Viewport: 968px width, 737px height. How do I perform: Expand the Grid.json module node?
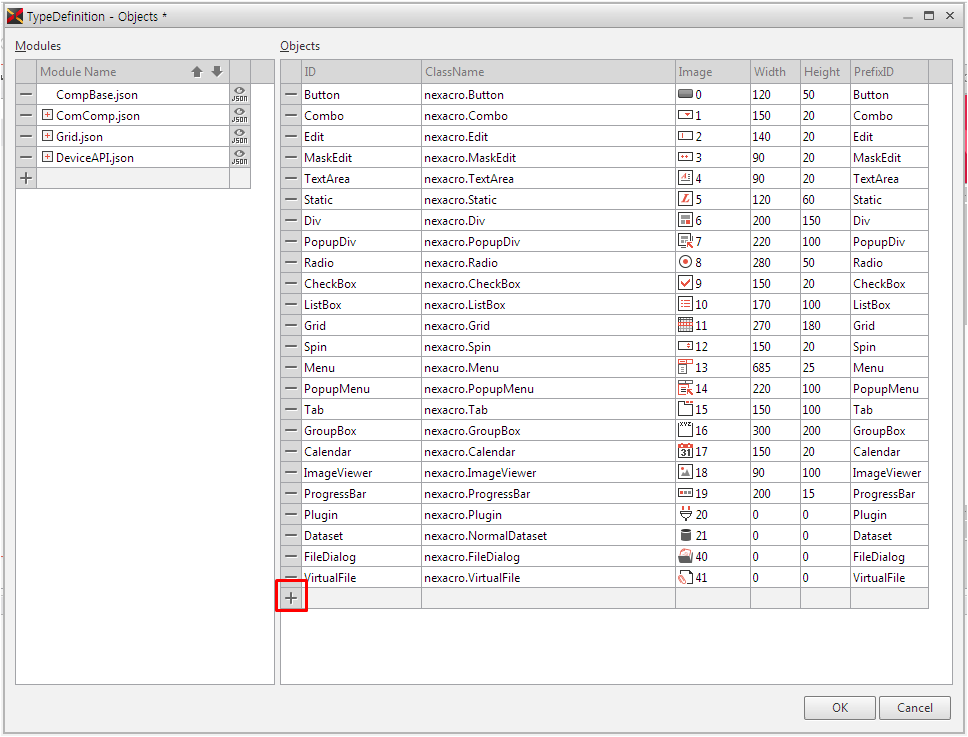(47, 137)
